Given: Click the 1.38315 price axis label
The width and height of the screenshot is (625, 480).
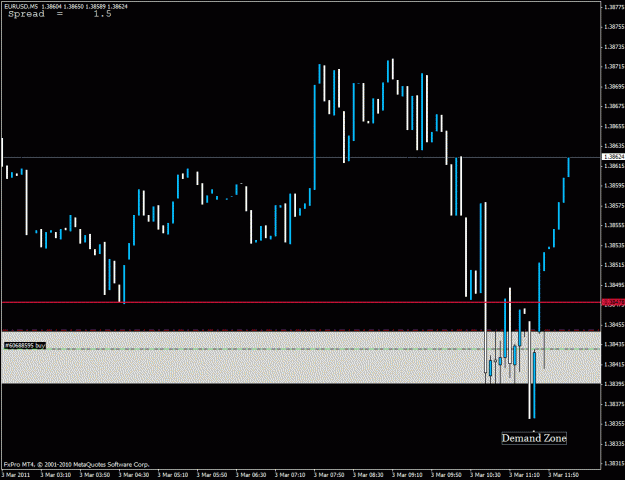Looking at the screenshot, I should point(614,463).
